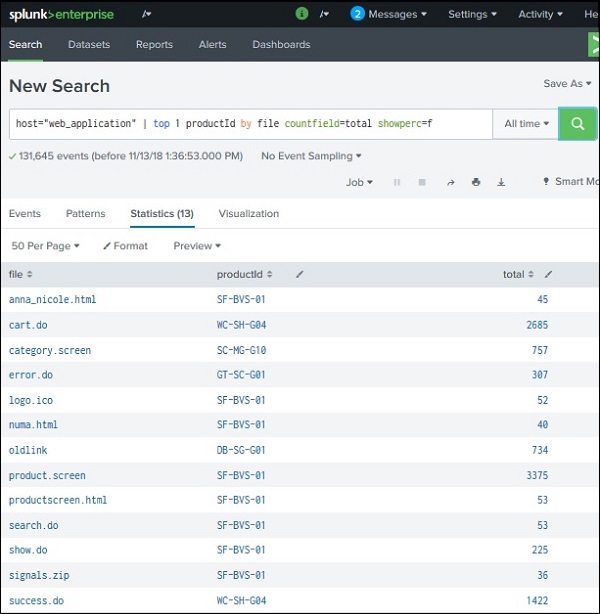
Task: Open the All time range picker
Action: [527, 124]
